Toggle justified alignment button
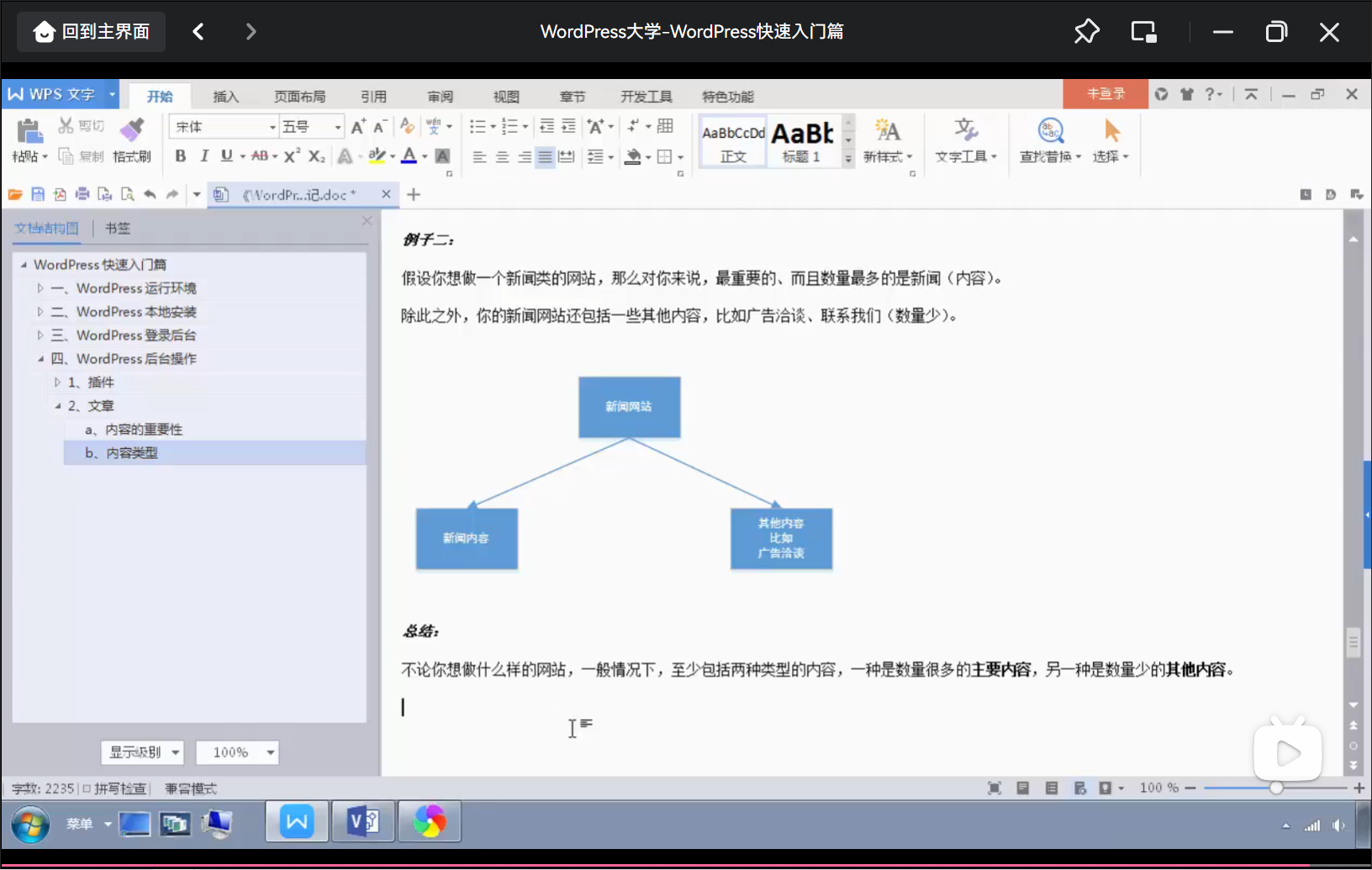The width and height of the screenshot is (1372, 870). (x=545, y=157)
